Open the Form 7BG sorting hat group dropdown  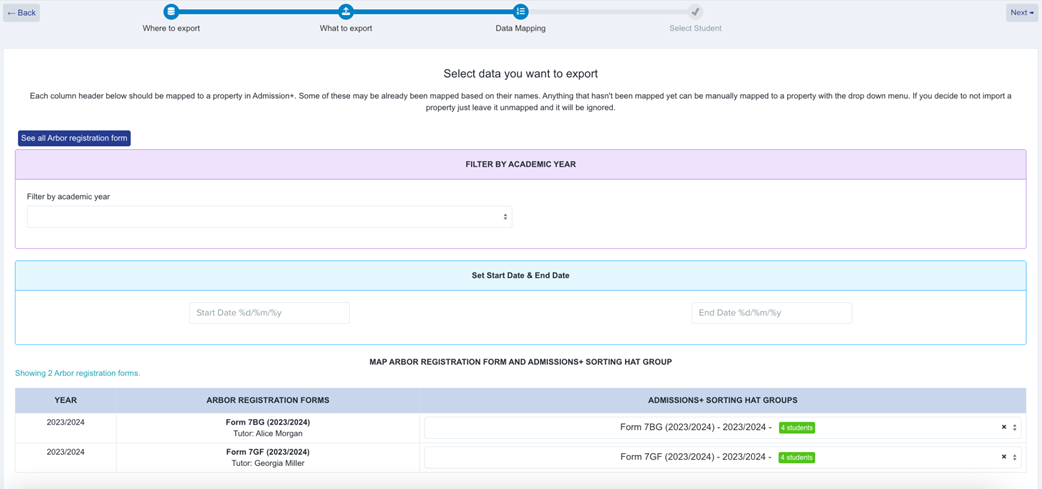pyautogui.click(x=722, y=428)
